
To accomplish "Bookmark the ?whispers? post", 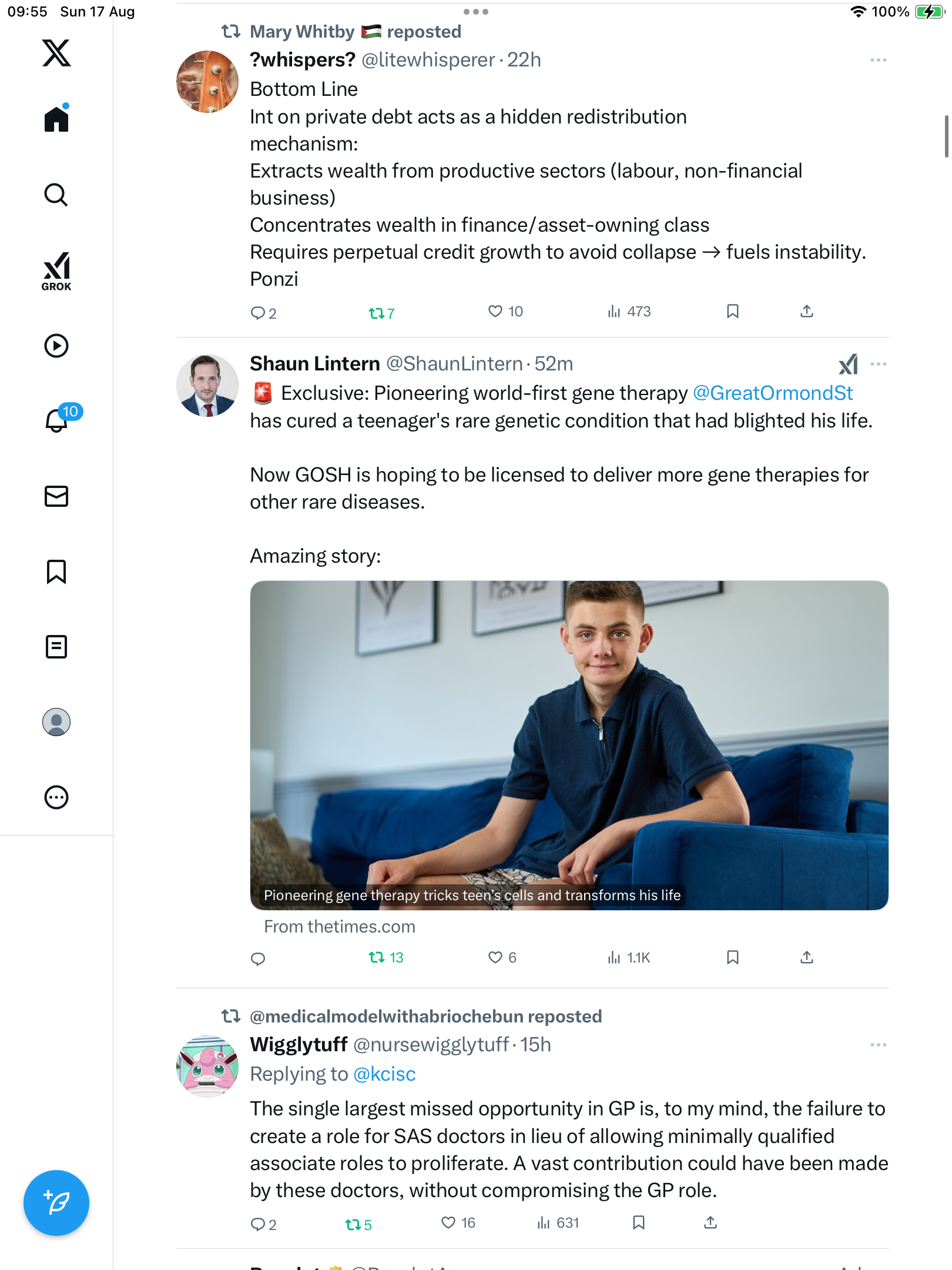I will (732, 311).
